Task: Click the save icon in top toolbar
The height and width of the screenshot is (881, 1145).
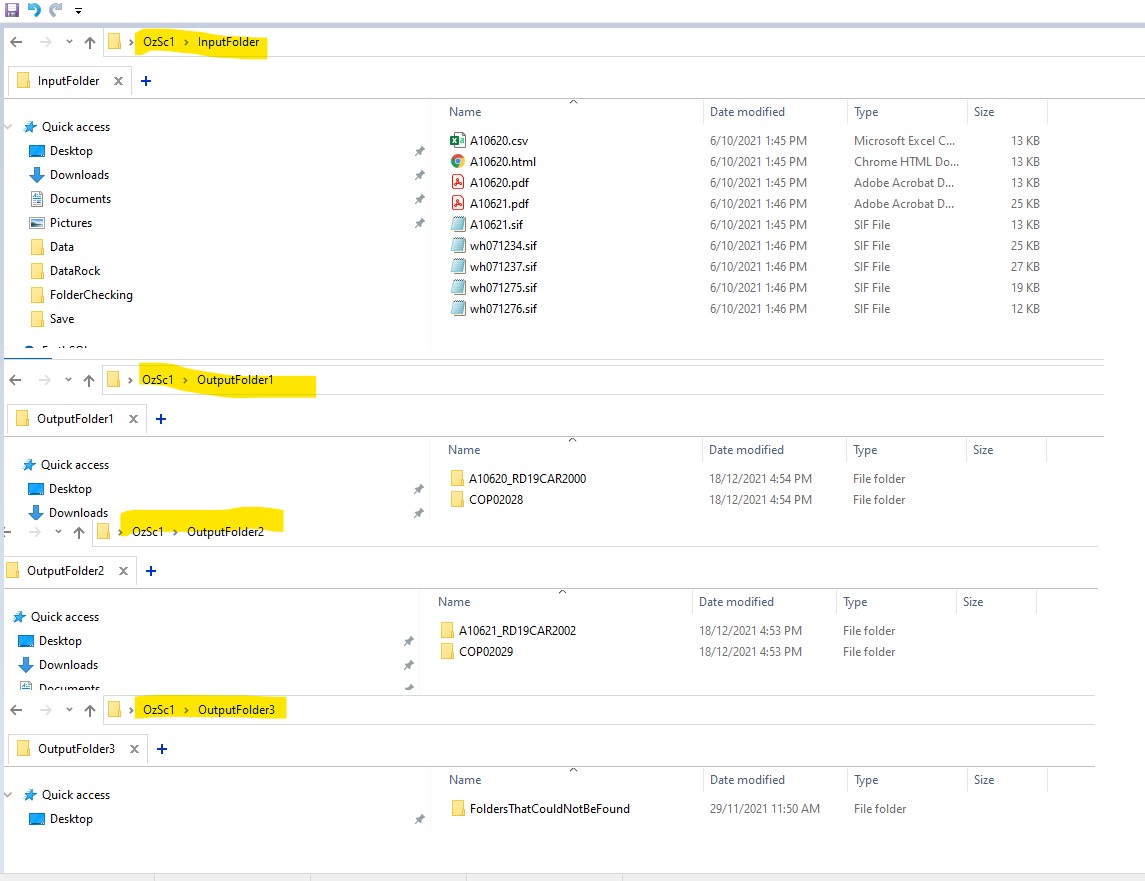Action: [12, 9]
